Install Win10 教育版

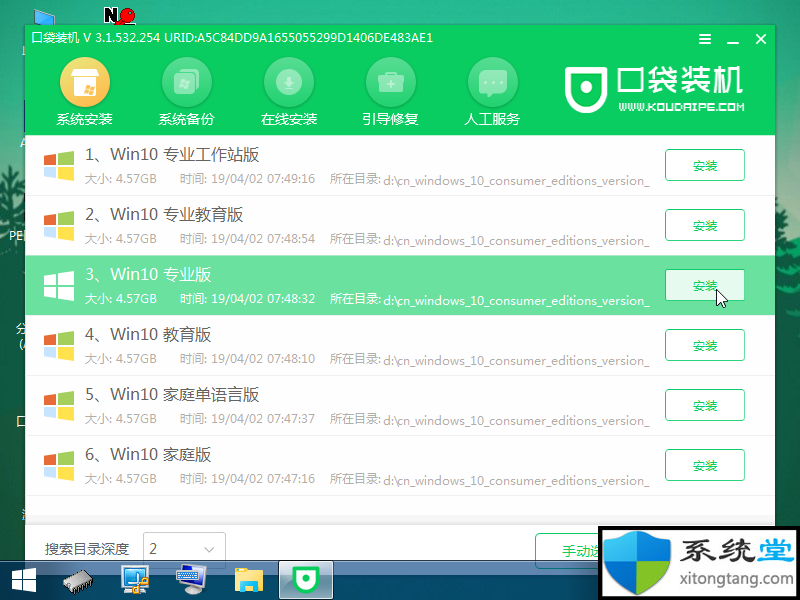coord(705,345)
